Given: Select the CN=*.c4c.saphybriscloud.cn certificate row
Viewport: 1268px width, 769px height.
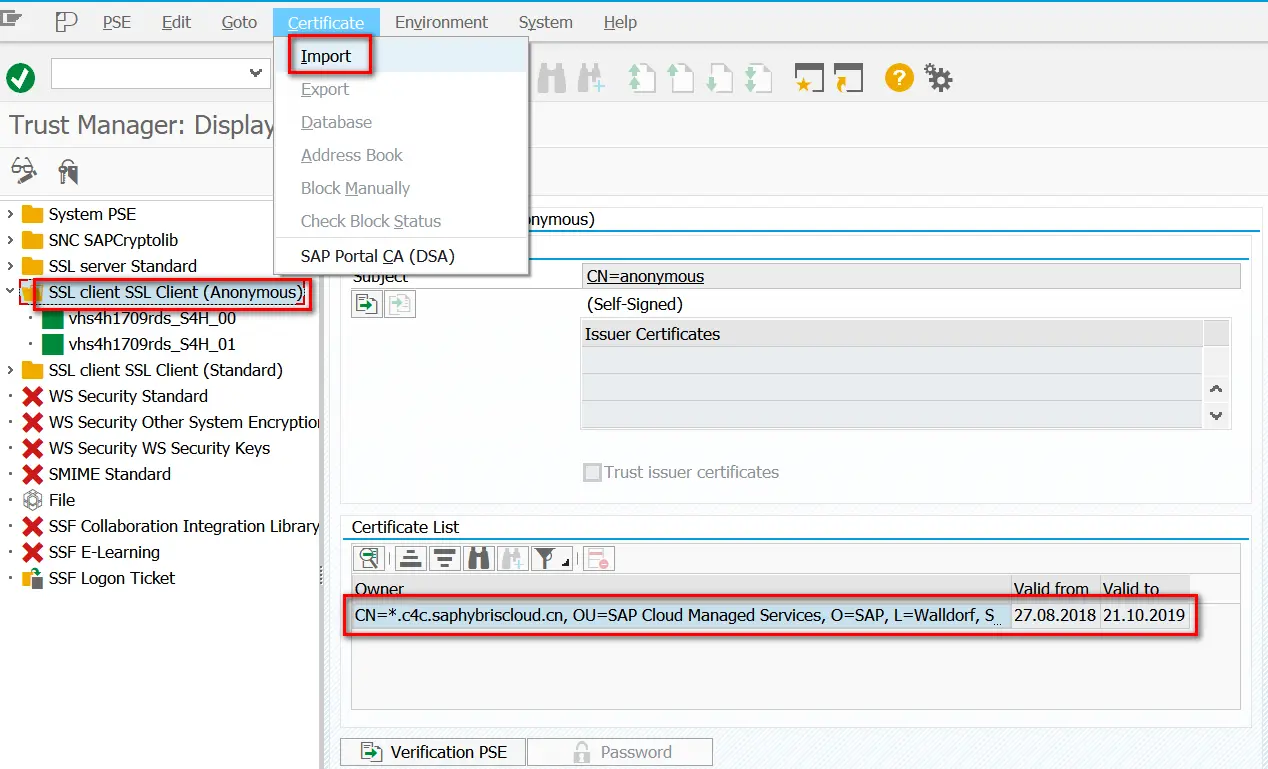Looking at the screenshot, I should coord(770,616).
